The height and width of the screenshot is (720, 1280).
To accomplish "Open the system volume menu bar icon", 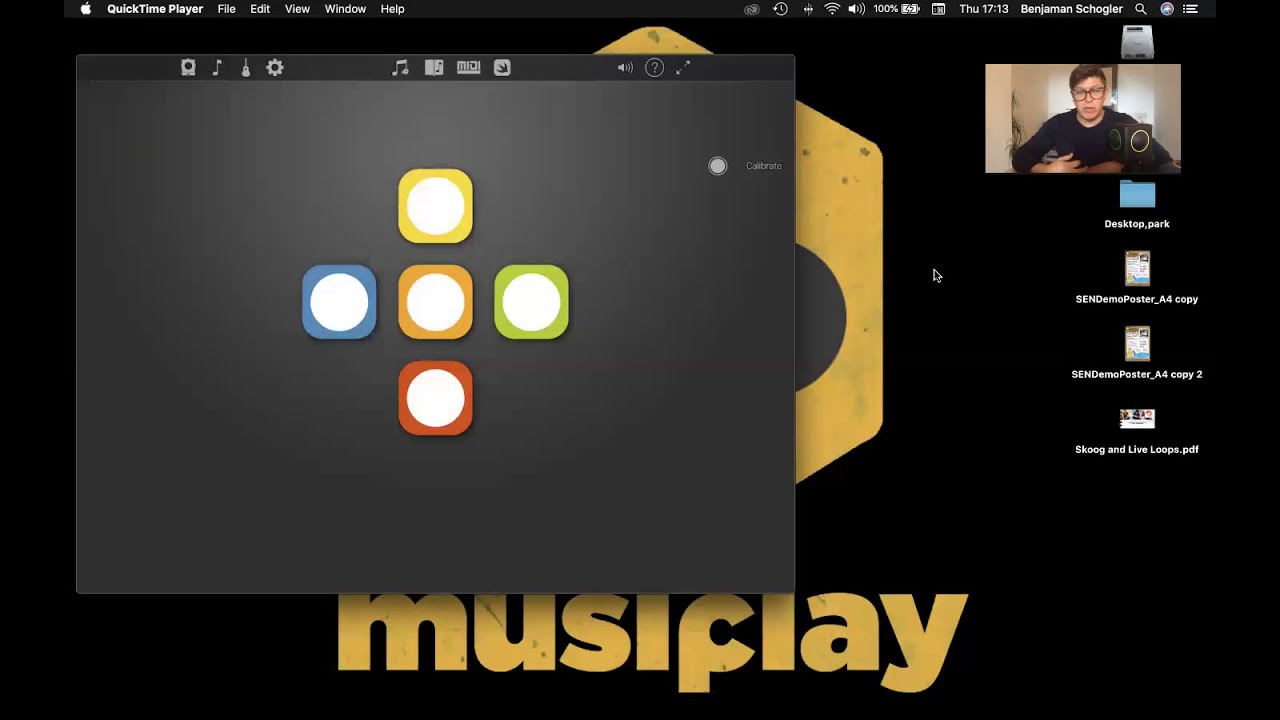I will point(856,9).
